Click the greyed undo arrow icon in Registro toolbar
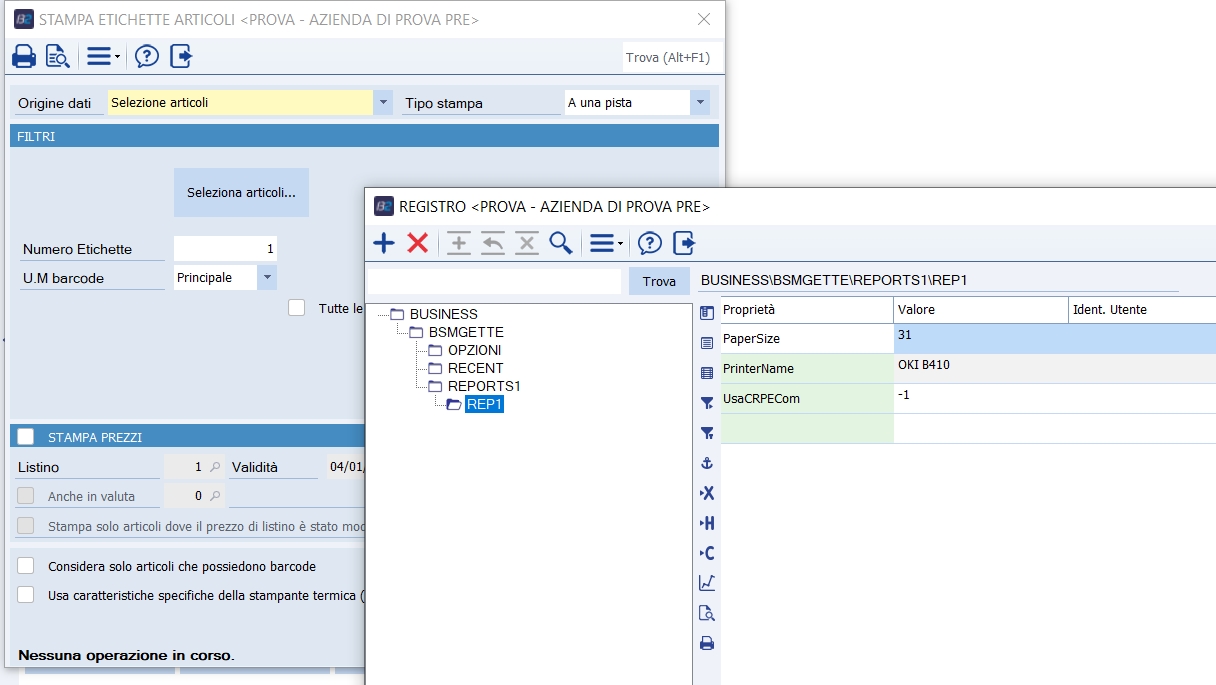Viewport: 1216px width, 685px height. pyautogui.click(x=493, y=243)
